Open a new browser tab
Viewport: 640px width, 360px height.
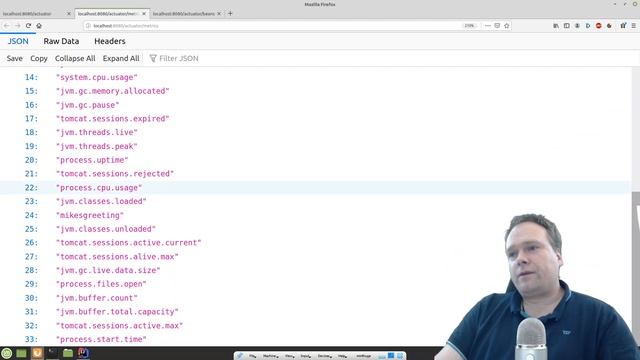click(x=230, y=13)
